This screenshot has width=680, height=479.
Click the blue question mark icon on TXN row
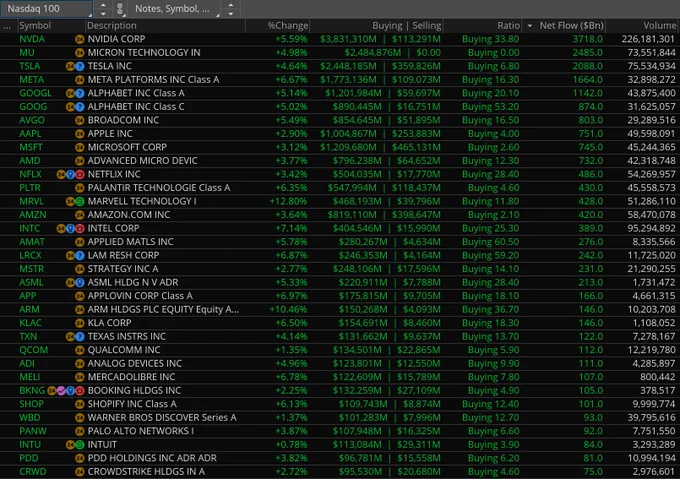coord(80,336)
